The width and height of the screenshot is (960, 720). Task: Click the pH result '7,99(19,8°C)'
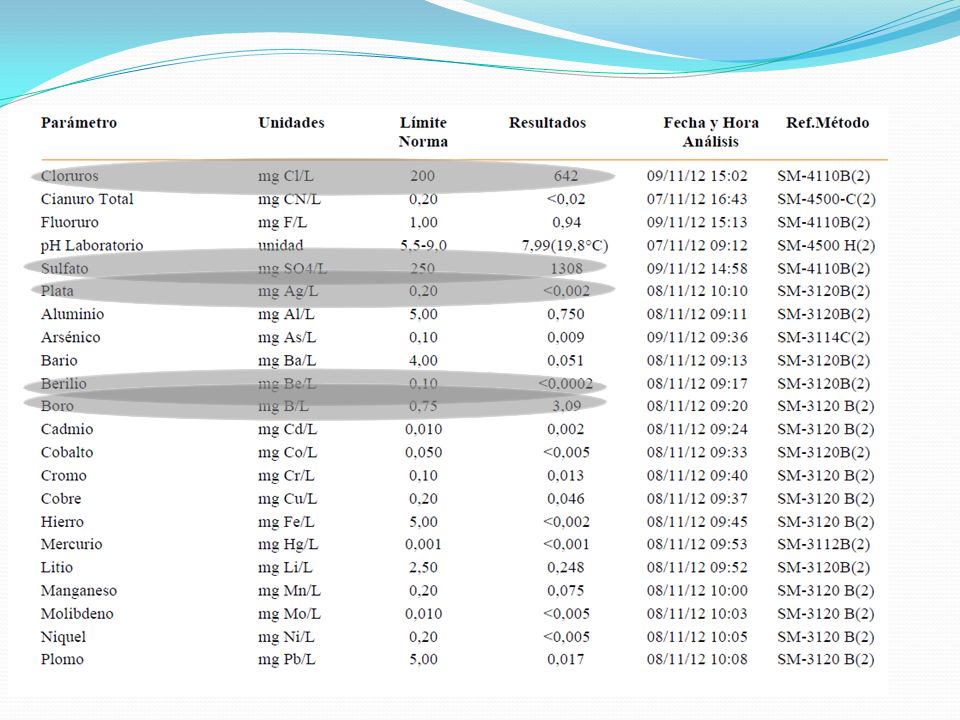pyautogui.click(x=564, y=246)
